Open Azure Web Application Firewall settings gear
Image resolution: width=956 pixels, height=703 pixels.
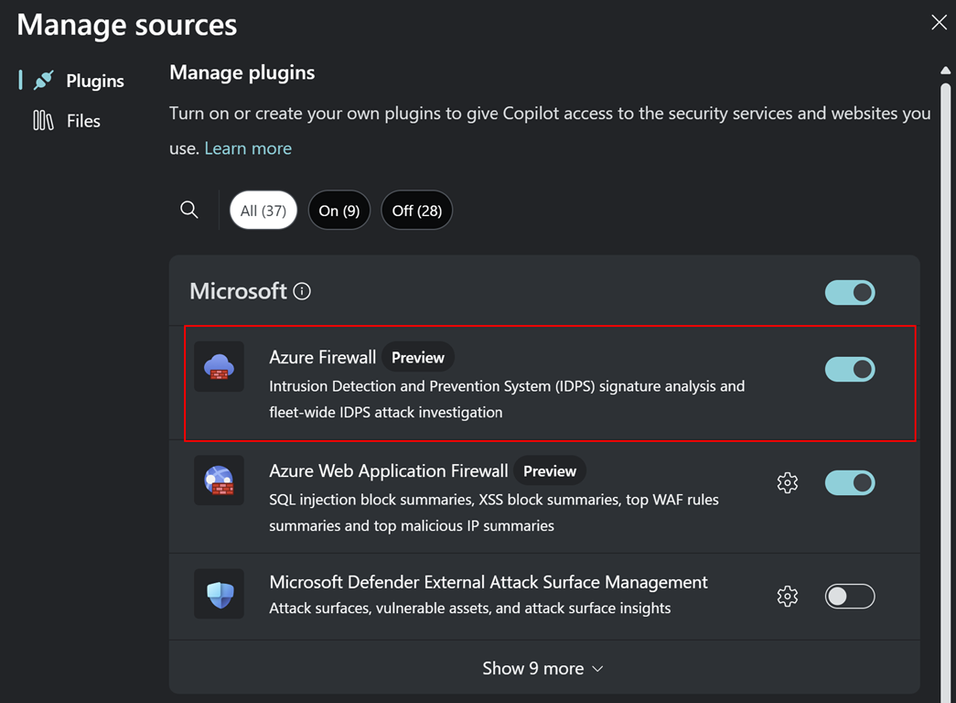tap(788, 483)
